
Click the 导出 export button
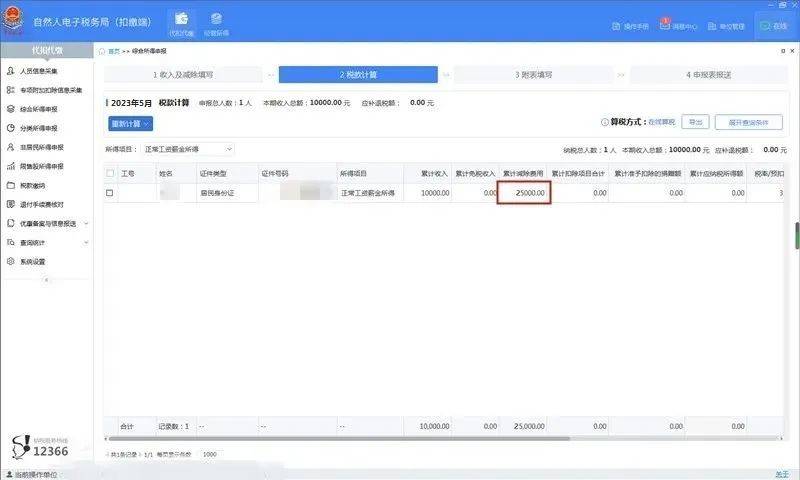click(x=696, y=122)
